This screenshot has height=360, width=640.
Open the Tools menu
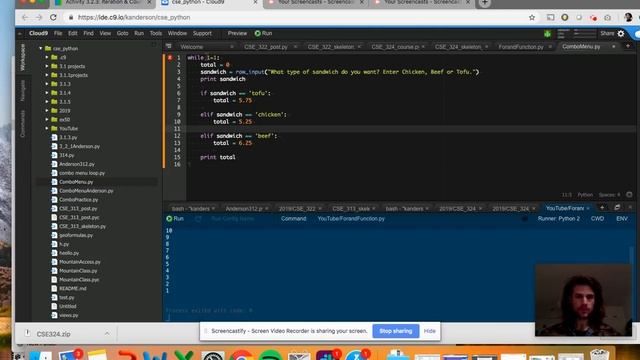click(156, 33)
